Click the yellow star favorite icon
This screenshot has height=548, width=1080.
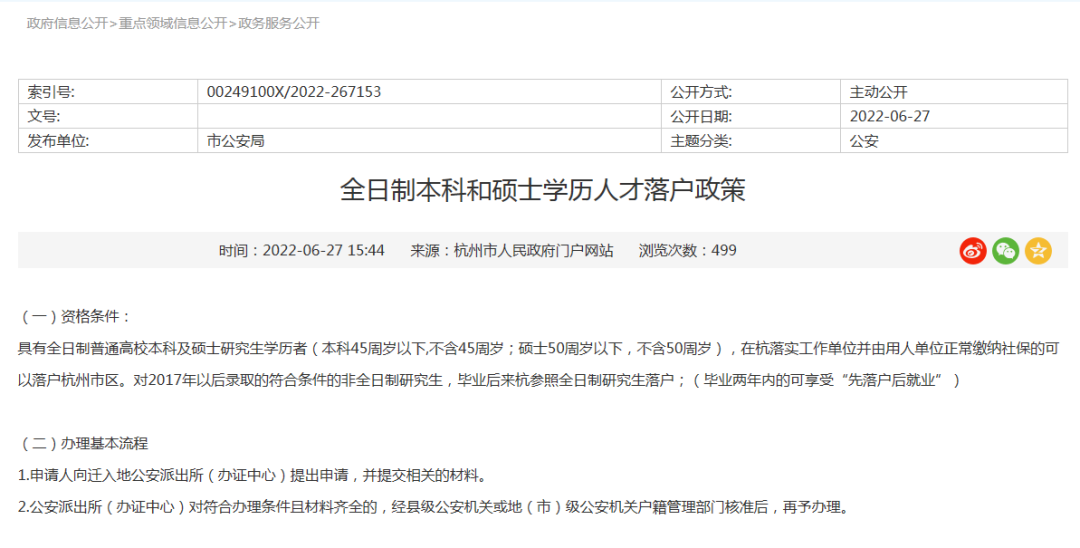click(x=1038, y=251)
